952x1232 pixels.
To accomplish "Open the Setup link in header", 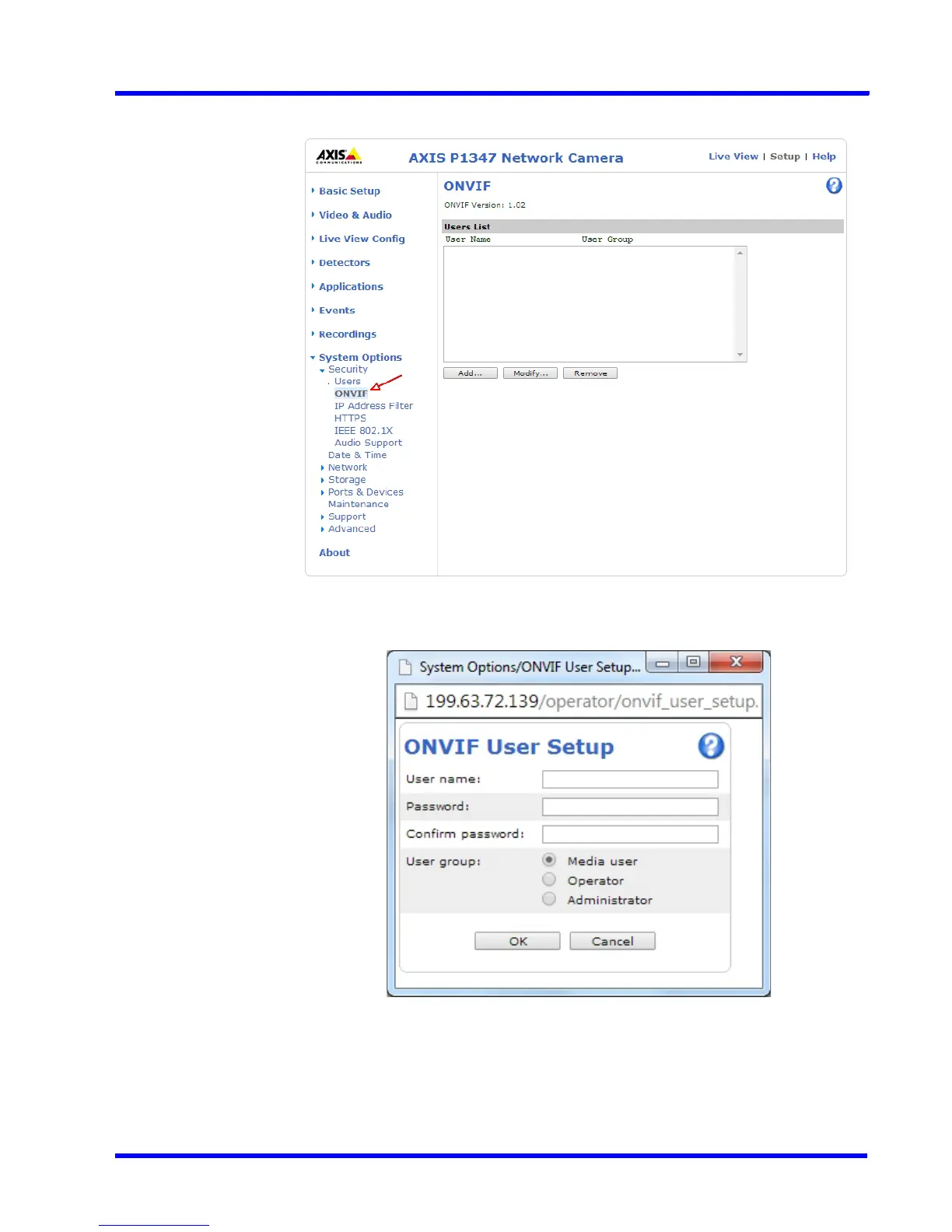I will (x=785, y=156).
